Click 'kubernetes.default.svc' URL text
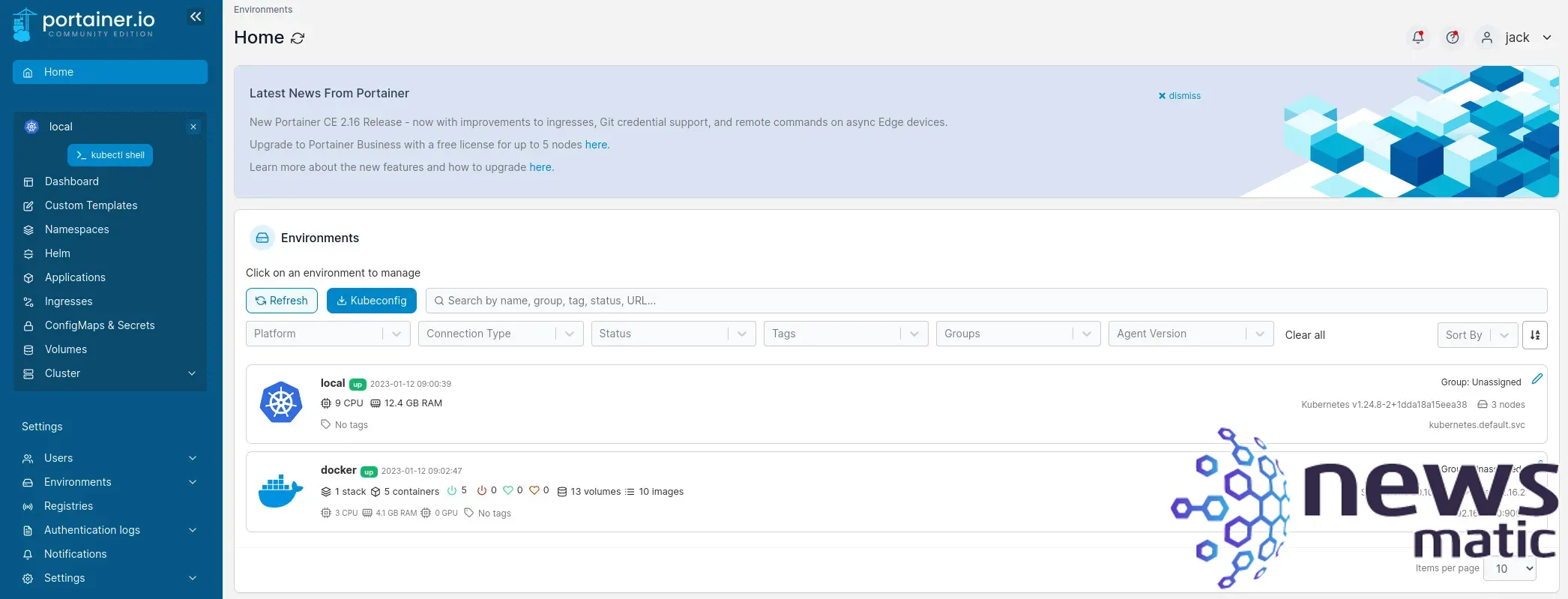 1477,425
